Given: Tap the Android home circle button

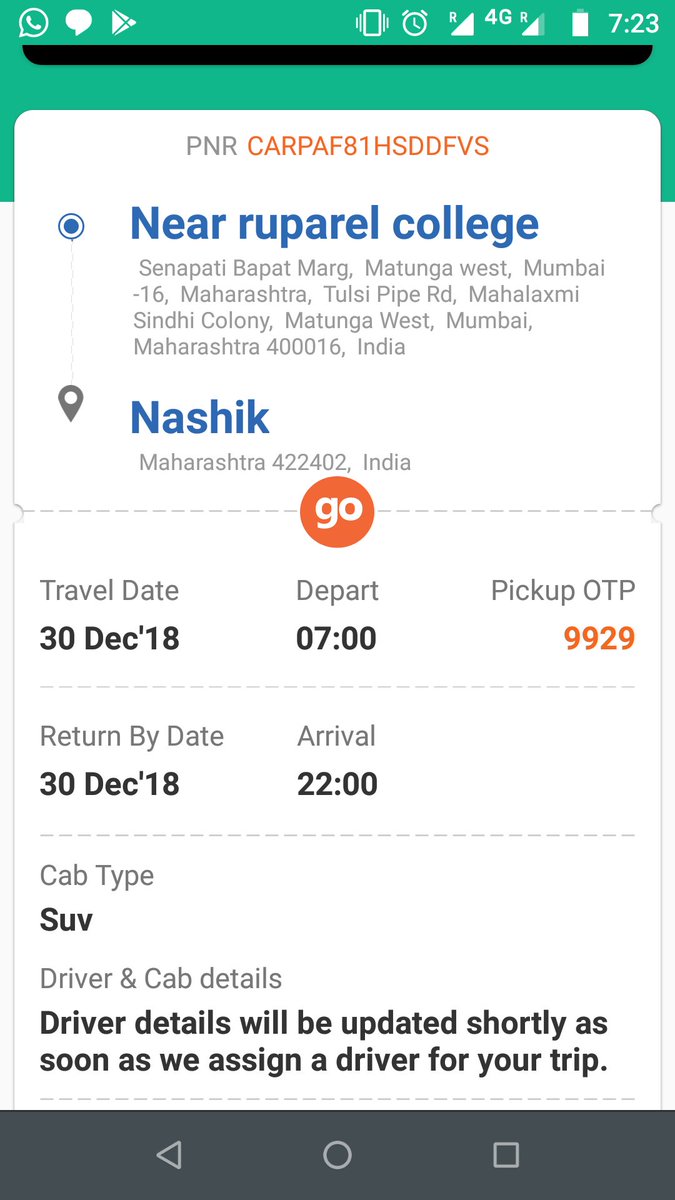Looking at the screenshot, I should [337, 1155].
